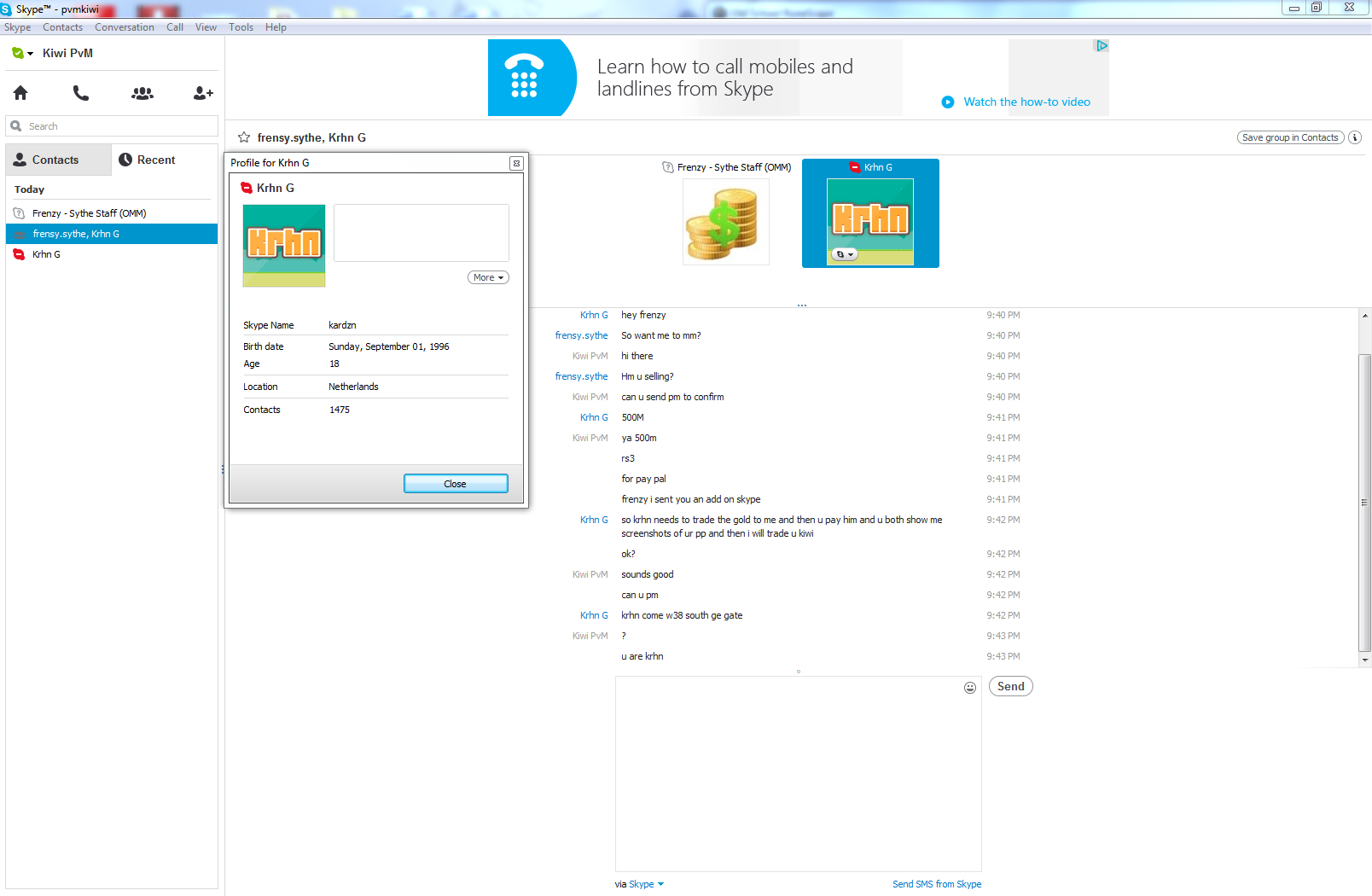1372x896 pixels.
Task: Switch to the Contacts tab in sidebar
Action: point(58,160)
